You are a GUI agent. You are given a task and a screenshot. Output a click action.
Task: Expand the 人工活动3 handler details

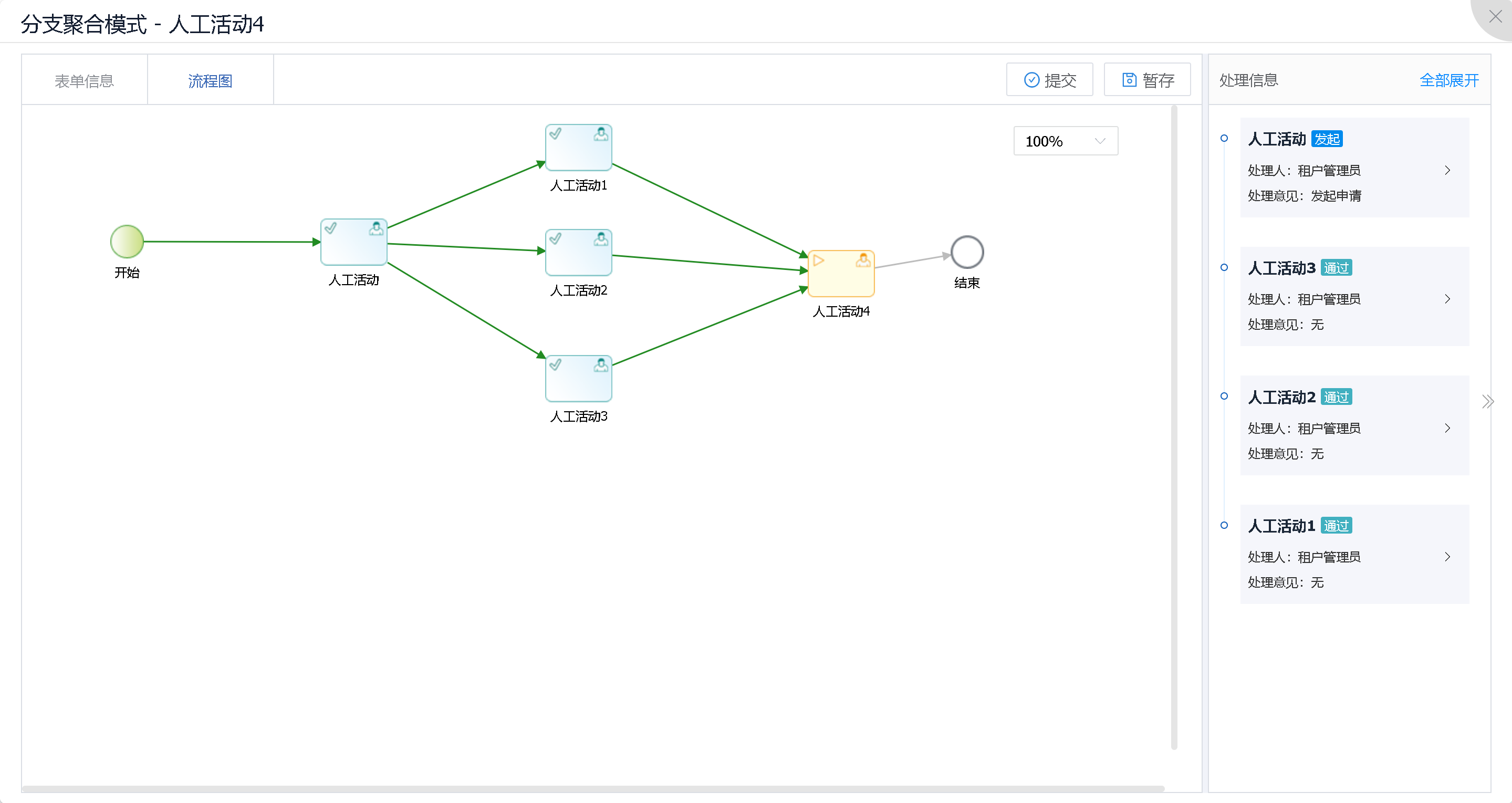click(x=1447, y=299)
